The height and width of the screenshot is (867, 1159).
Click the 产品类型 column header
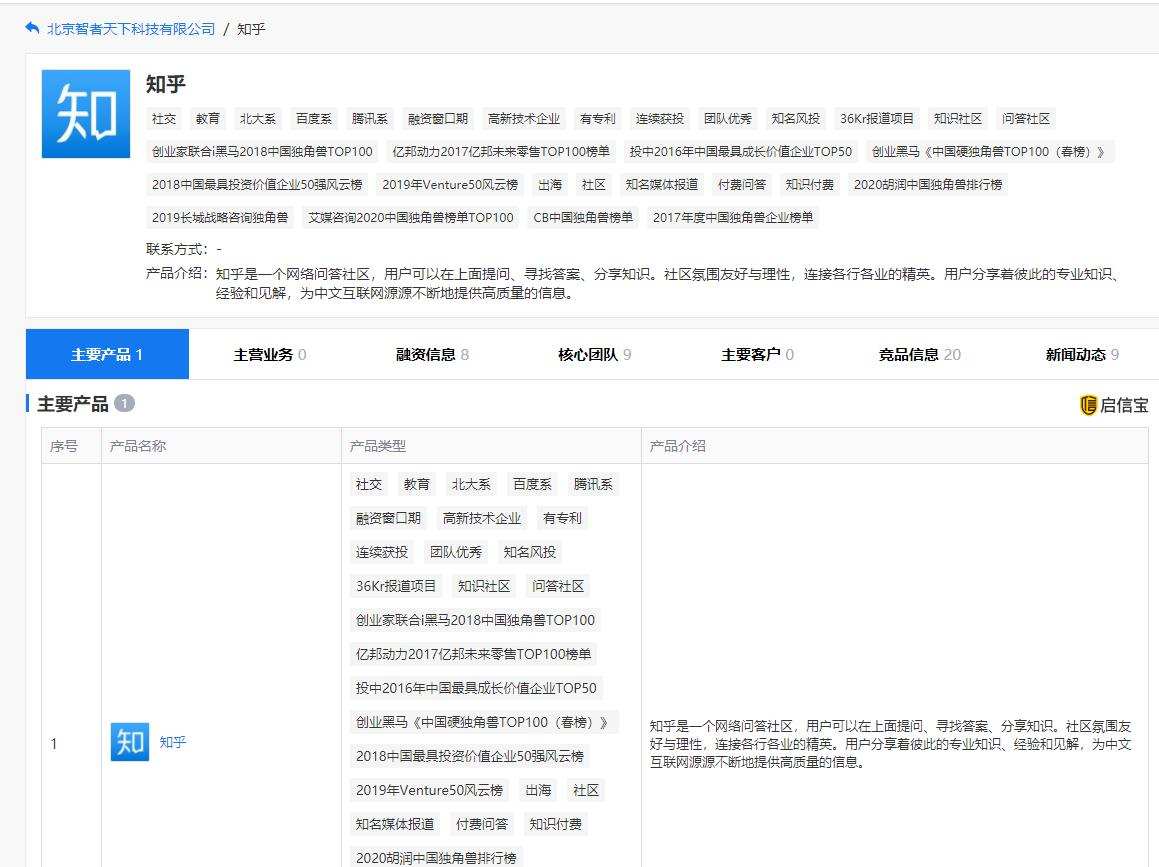(x=378, y=446)
